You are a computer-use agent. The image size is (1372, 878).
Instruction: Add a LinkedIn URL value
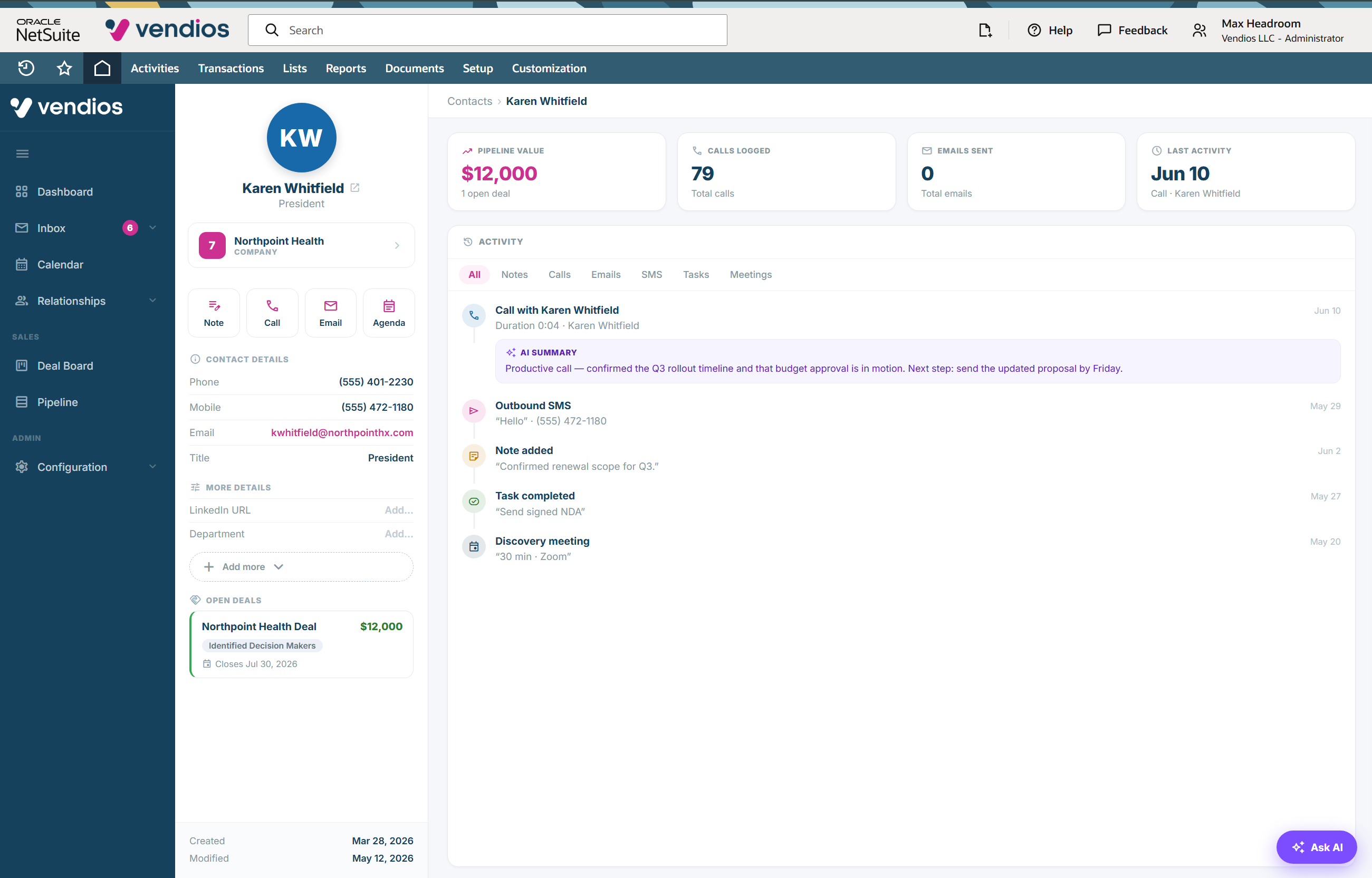399,510
